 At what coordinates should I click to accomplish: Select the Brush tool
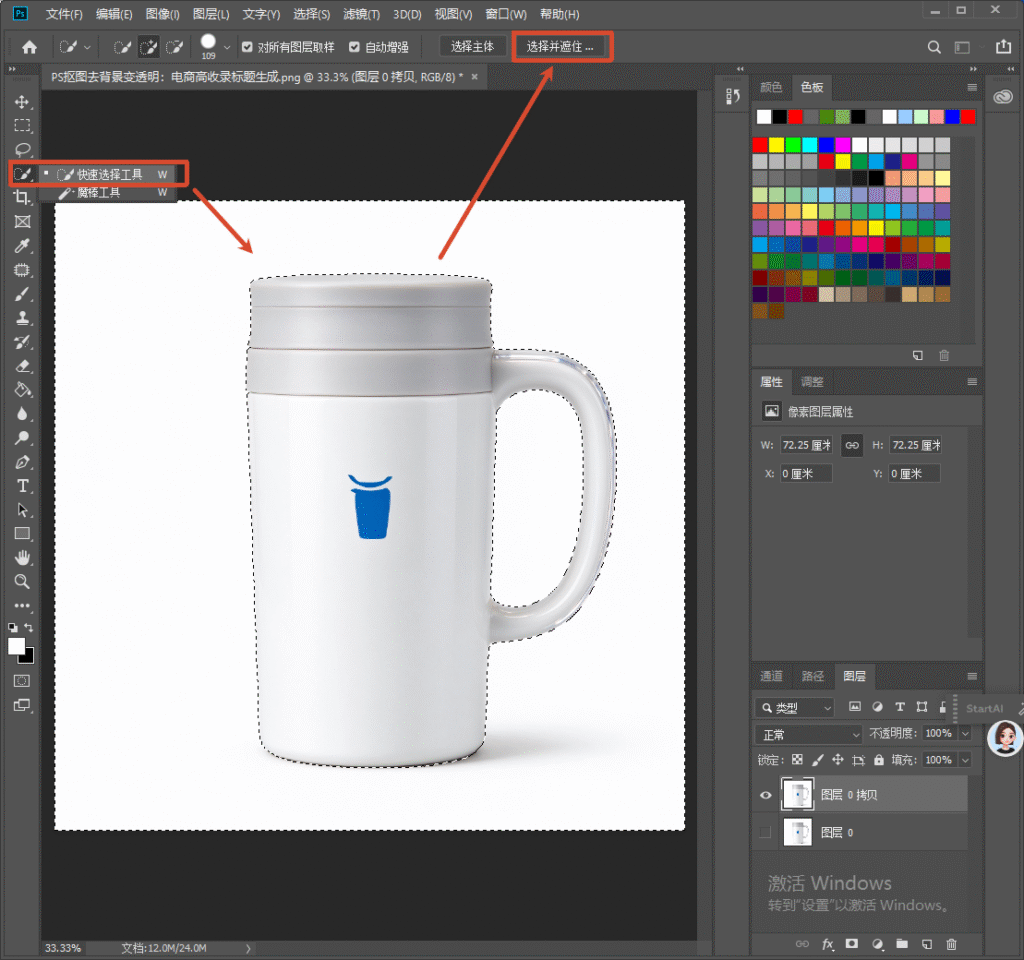pos(22,294)
